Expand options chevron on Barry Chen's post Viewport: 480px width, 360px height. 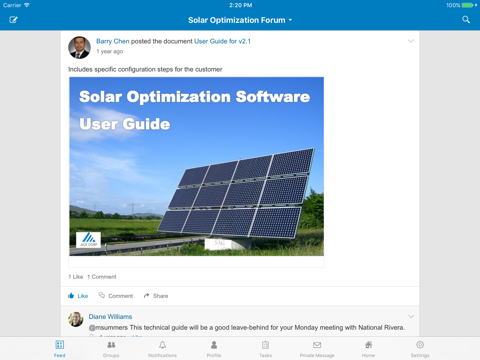click(x=411, y=41)
